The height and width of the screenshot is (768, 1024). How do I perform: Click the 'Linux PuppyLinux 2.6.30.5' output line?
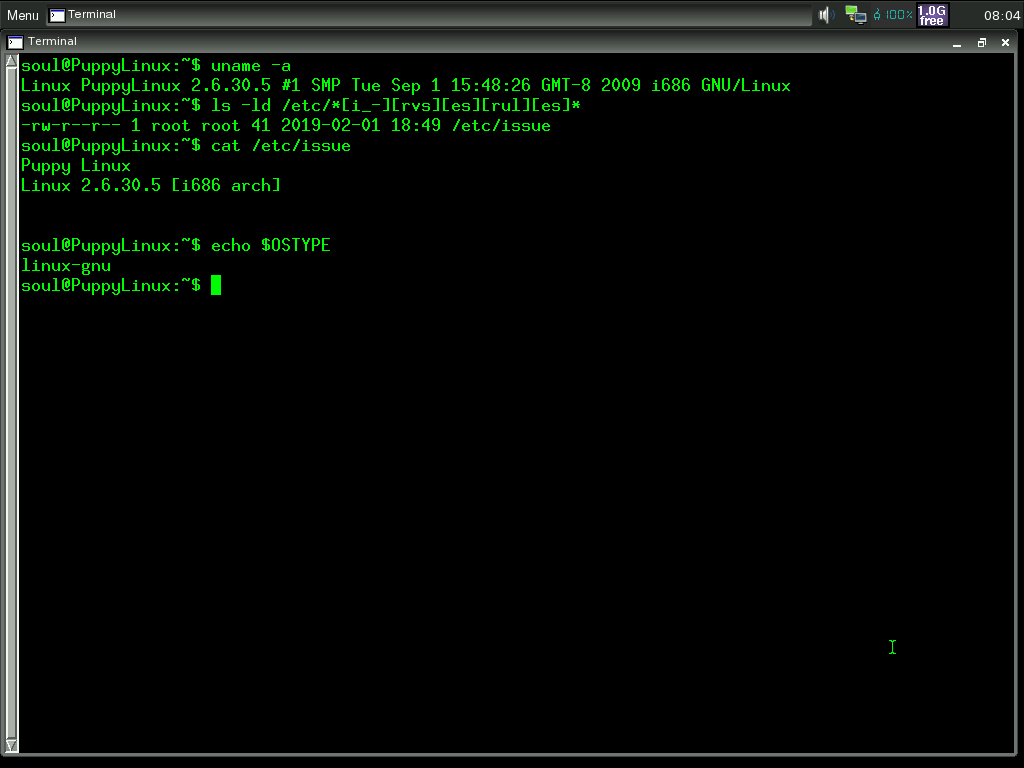(x=406, y=86)
